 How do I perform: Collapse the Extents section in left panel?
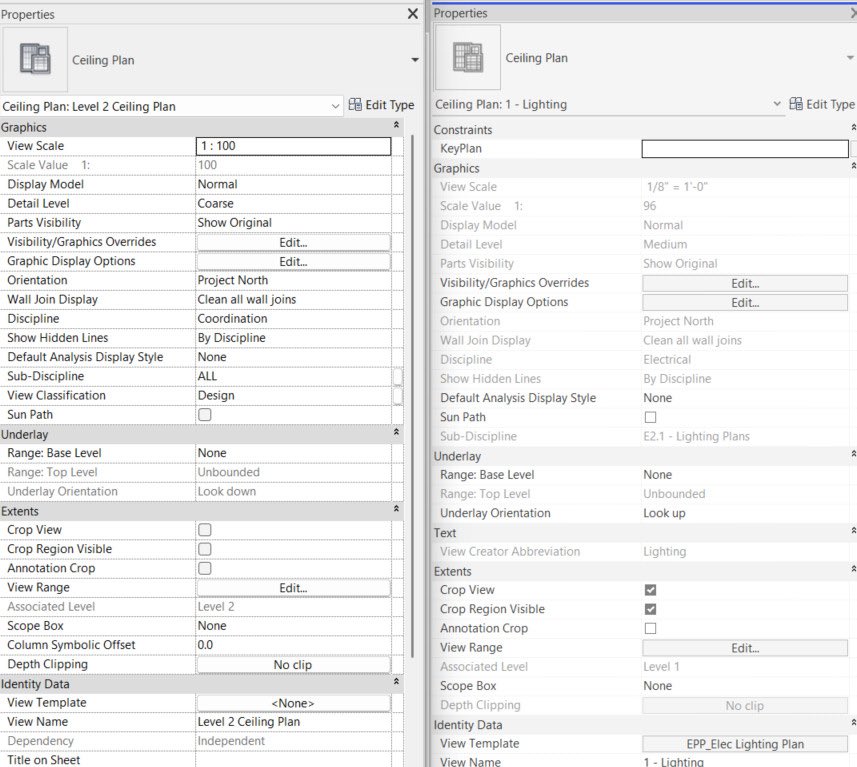click(396, 510)
